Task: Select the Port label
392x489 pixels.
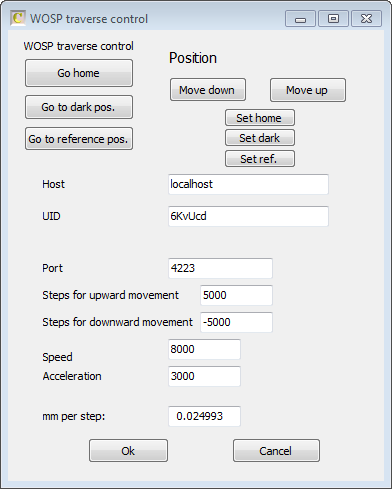Action: click(x=52, y=268)
